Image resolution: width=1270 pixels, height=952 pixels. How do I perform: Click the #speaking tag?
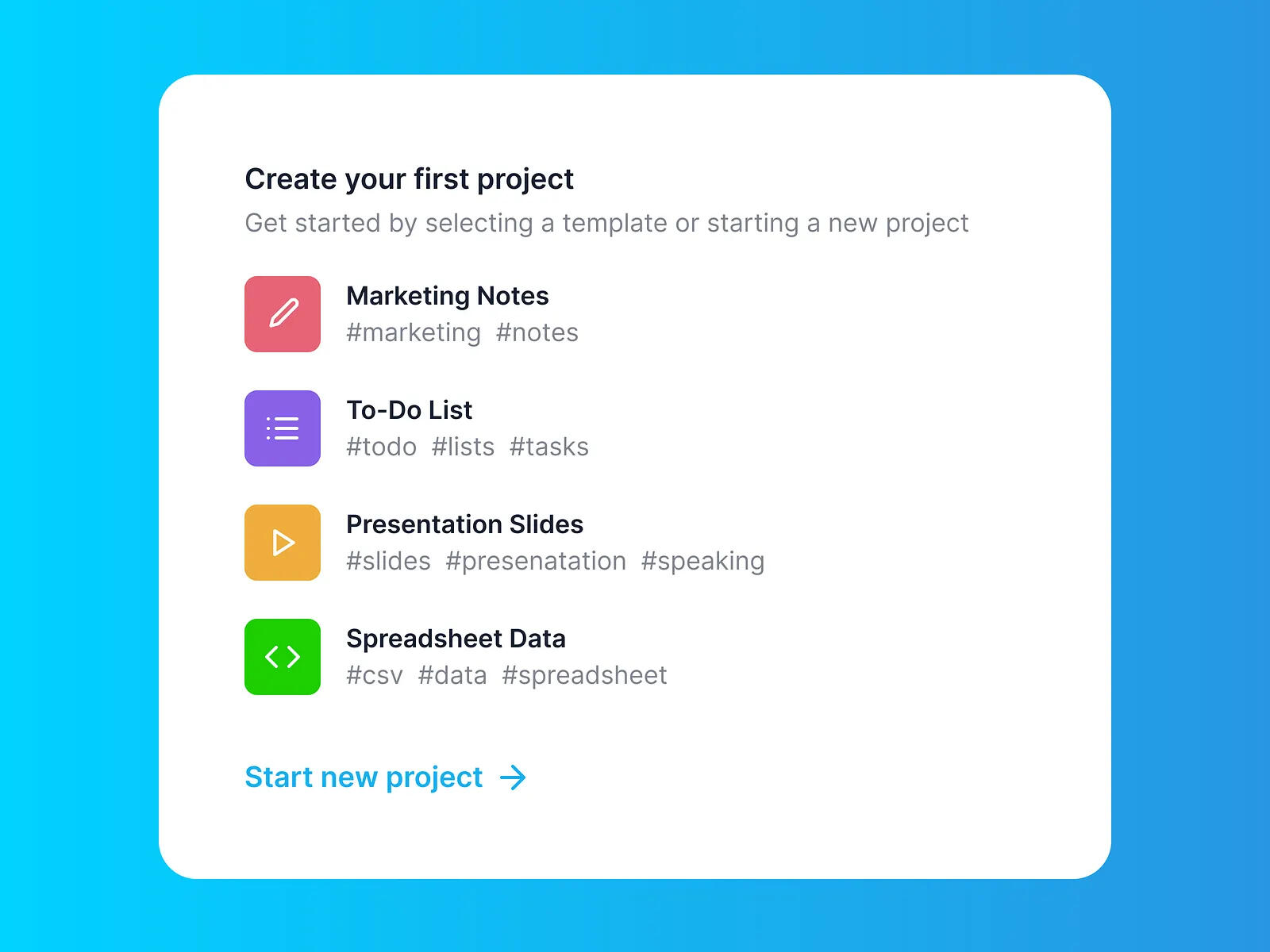[703, 562]
